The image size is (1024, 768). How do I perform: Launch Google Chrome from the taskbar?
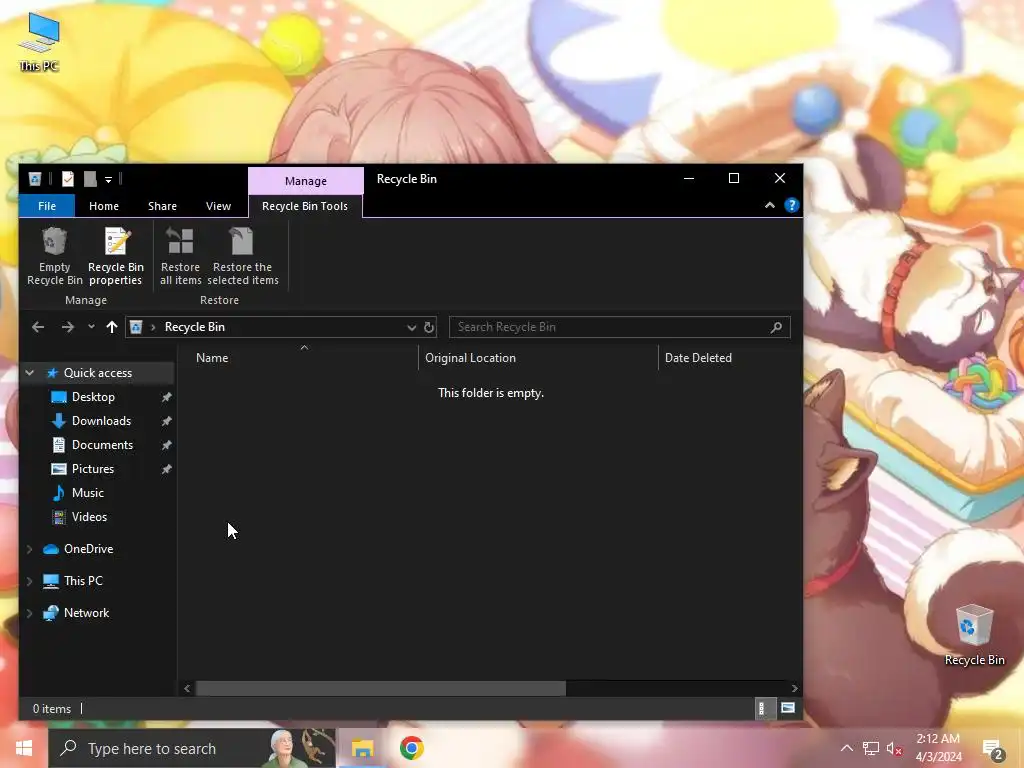(x=411, y=748)
